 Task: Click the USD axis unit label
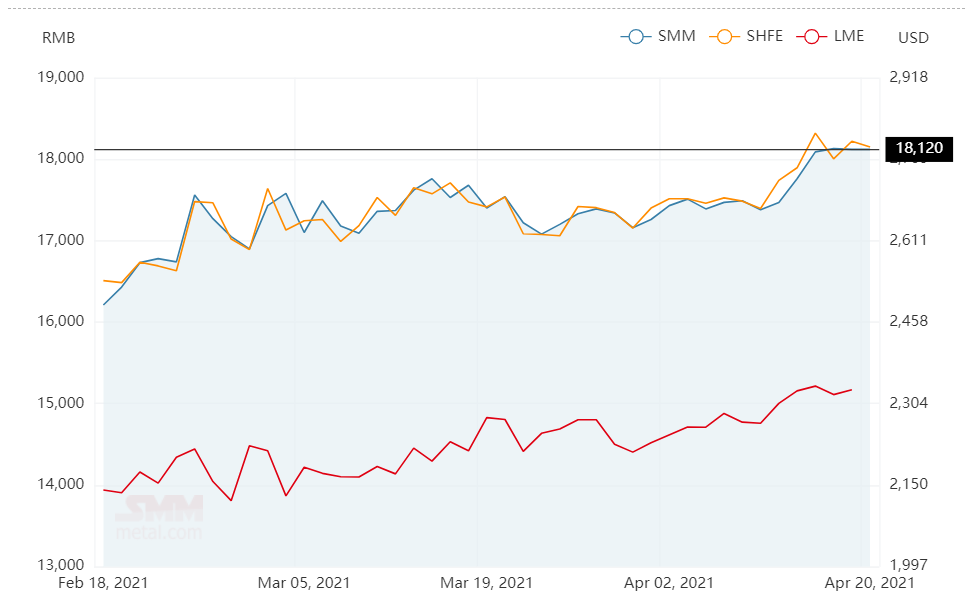pyautogui.click(x=913, y=38)
